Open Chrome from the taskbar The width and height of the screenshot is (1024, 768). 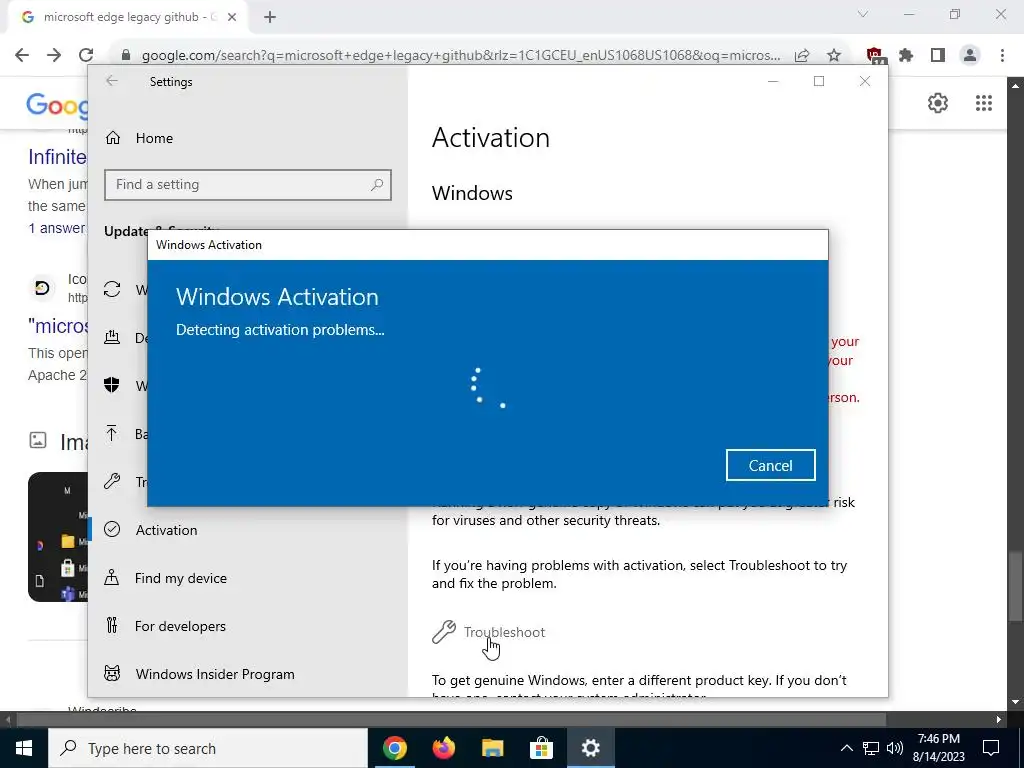tap(394, 748)
